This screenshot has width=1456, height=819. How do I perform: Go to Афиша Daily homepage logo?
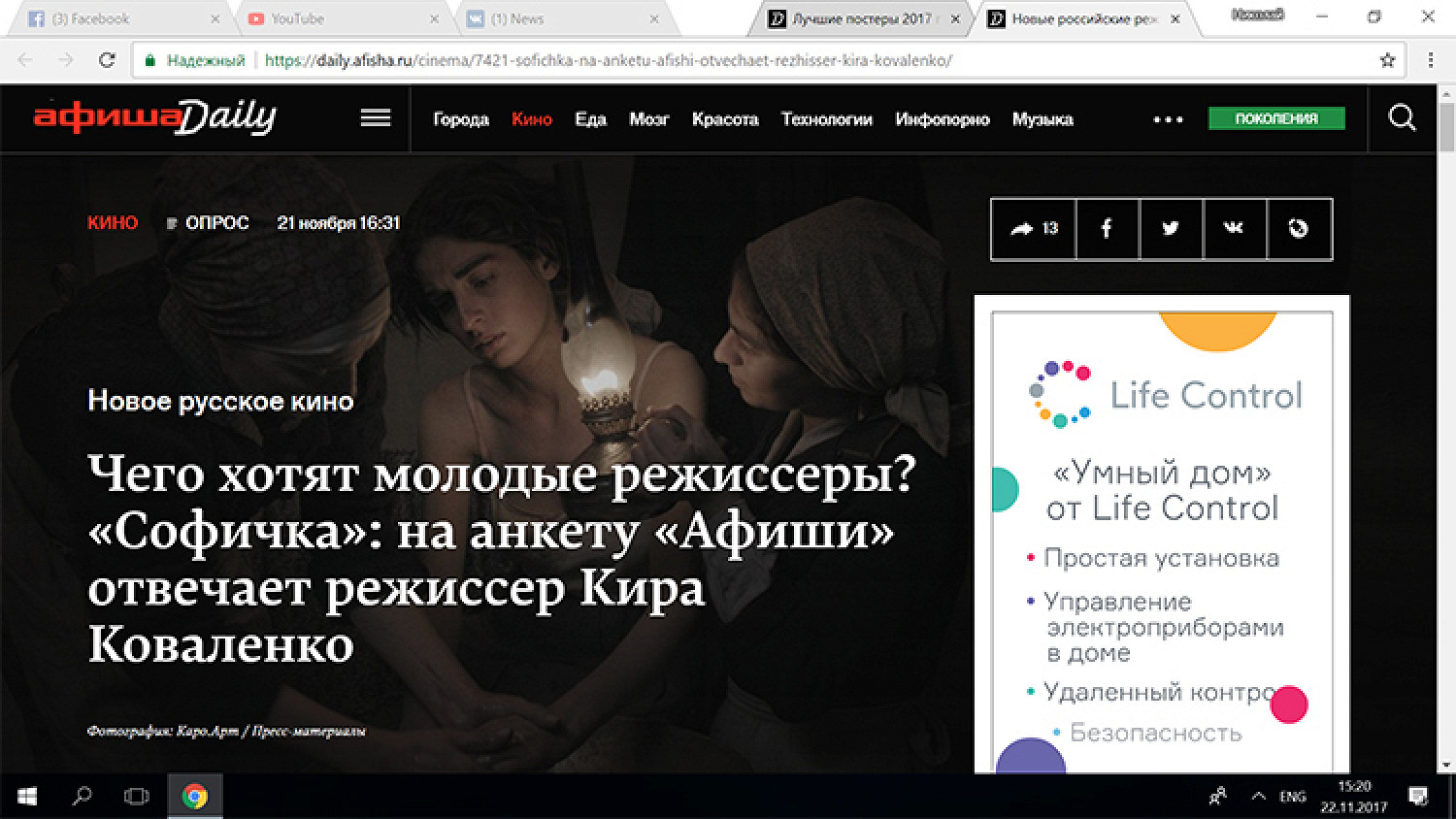pos(155,117)
